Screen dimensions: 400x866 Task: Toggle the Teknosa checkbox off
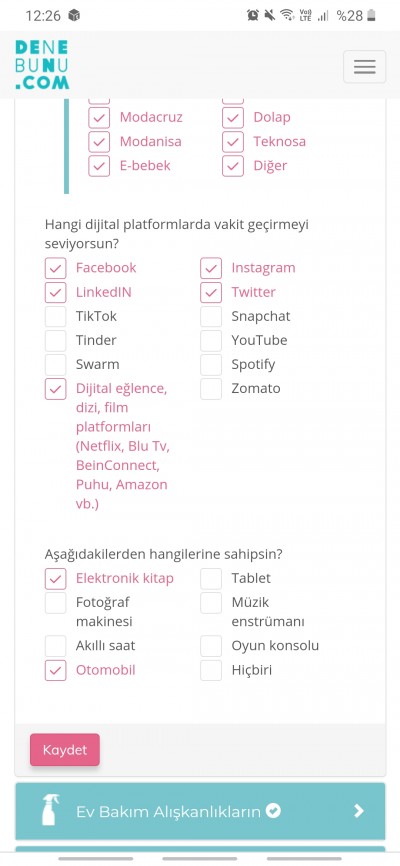click(x=233, y=141)
